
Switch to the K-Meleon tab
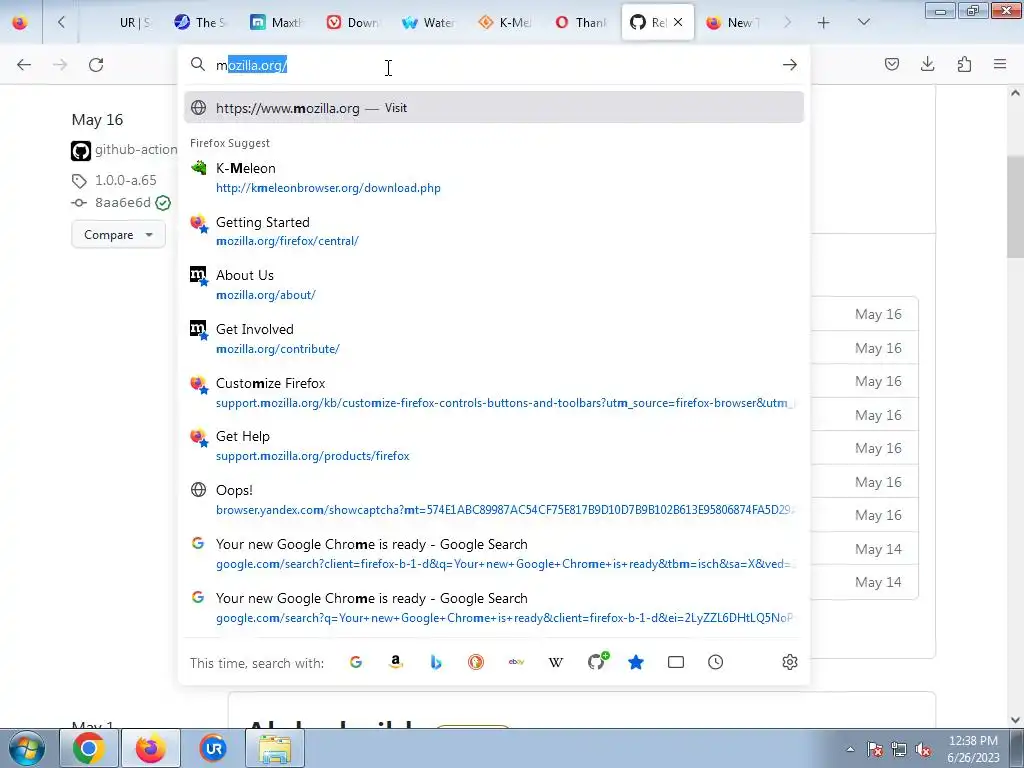click(504, 22)
